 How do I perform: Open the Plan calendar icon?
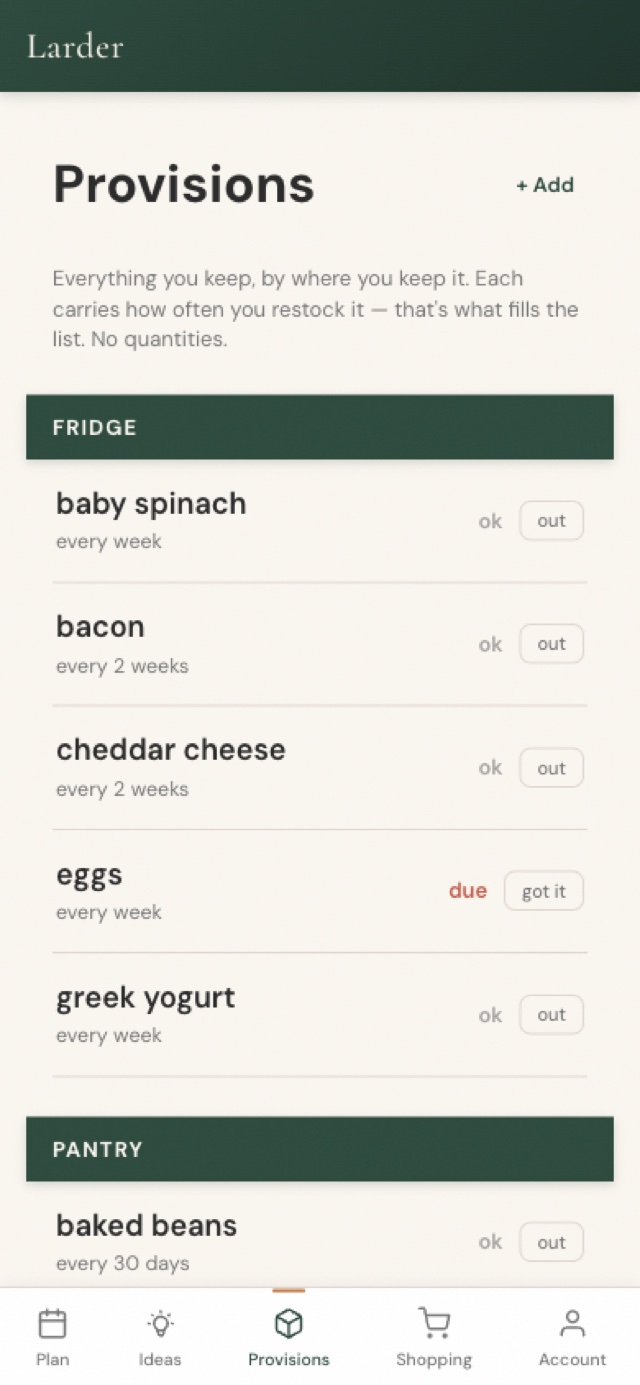pyautogui.click(x=52, y=1324)
